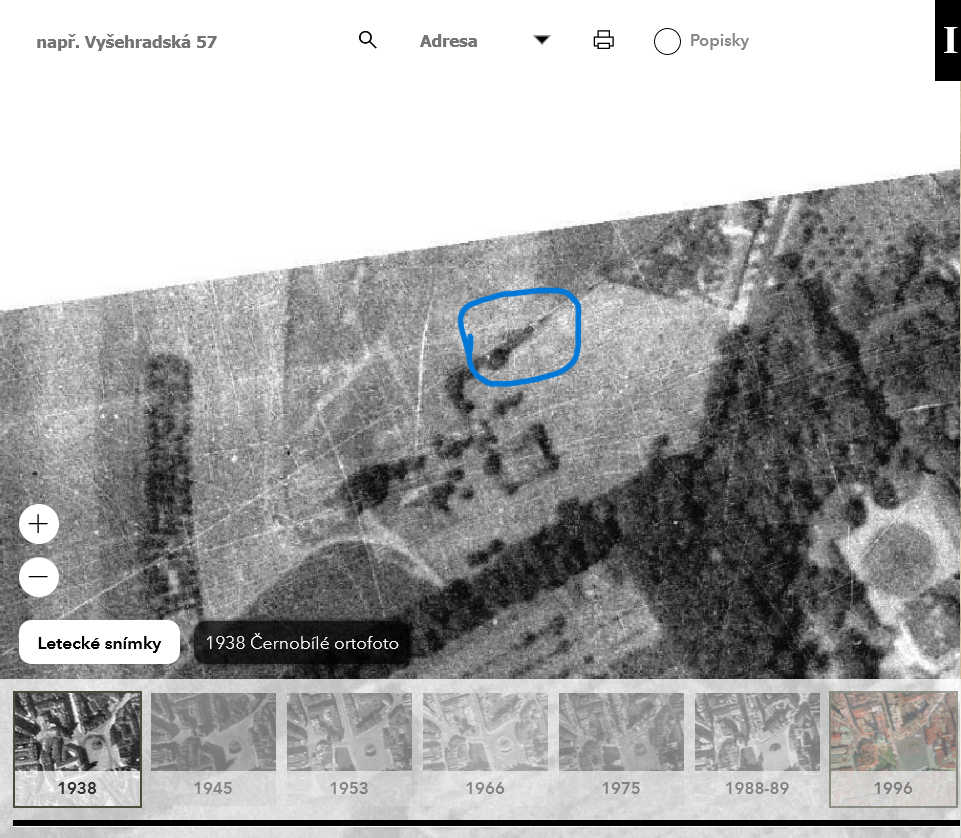Toggle the Popisky labels radio button
The width and height of the screenshot is (961, 838).
coord(667,41)
